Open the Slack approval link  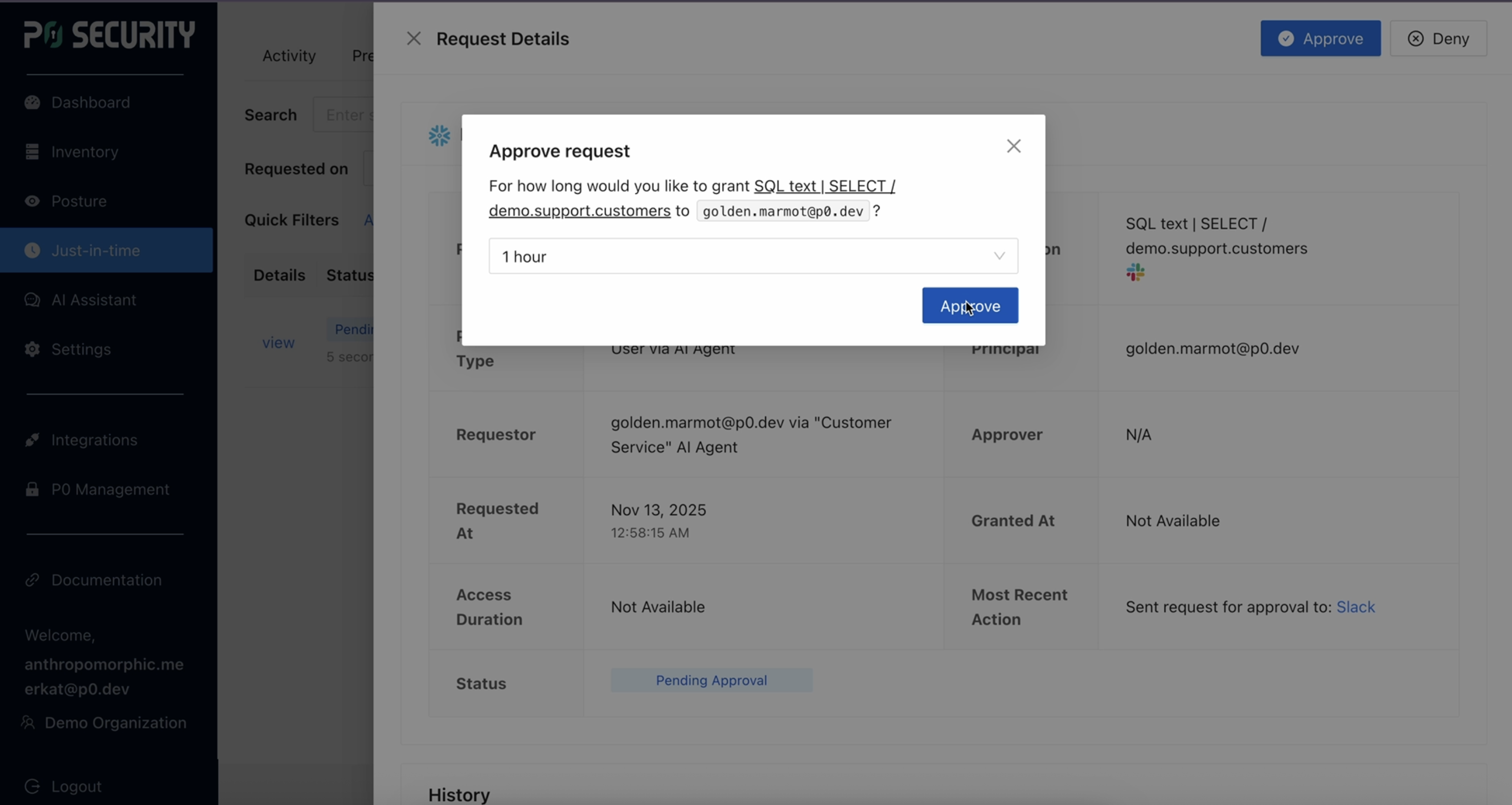[x=1355, y=607]
